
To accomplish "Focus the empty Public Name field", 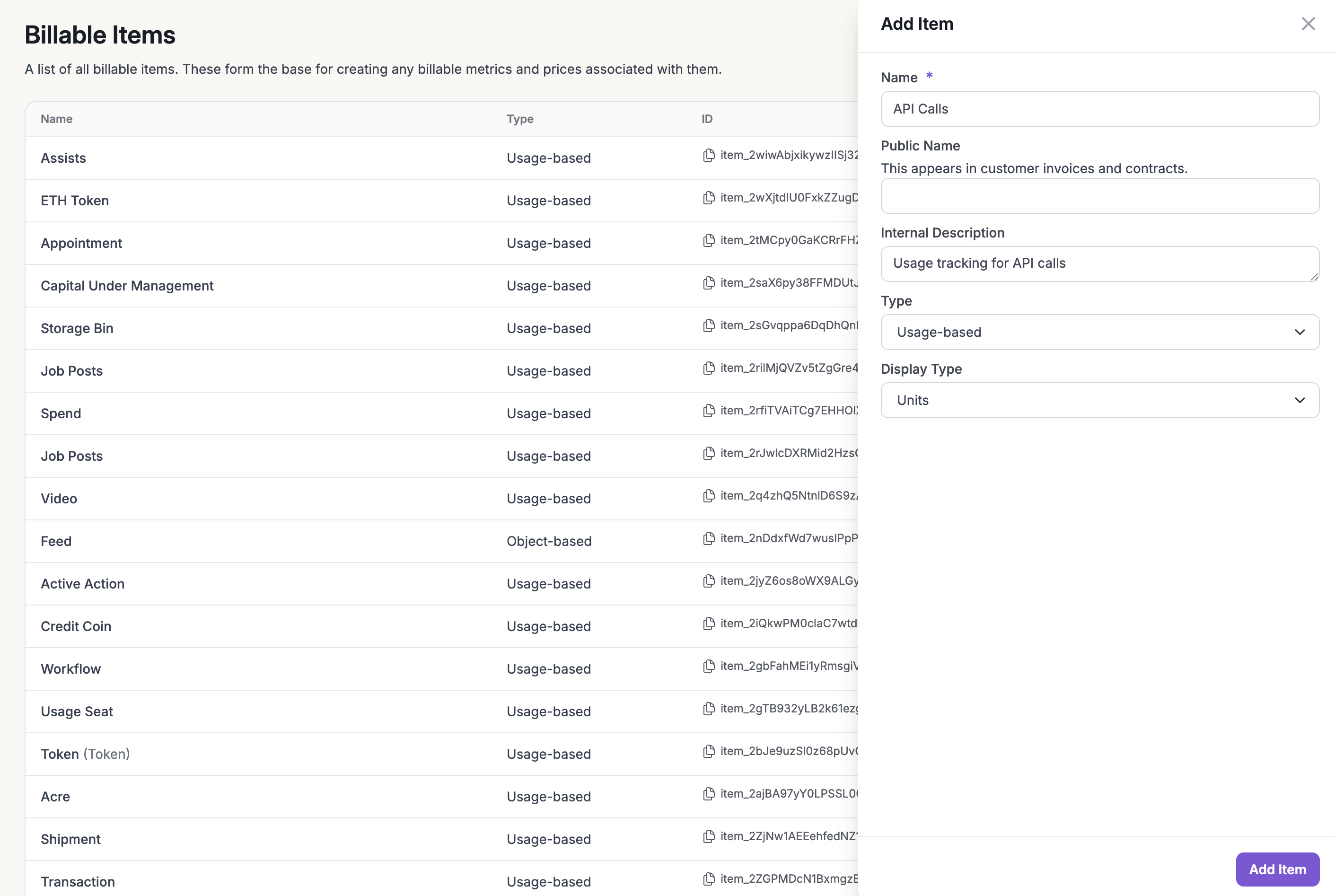I will 1099,196.
